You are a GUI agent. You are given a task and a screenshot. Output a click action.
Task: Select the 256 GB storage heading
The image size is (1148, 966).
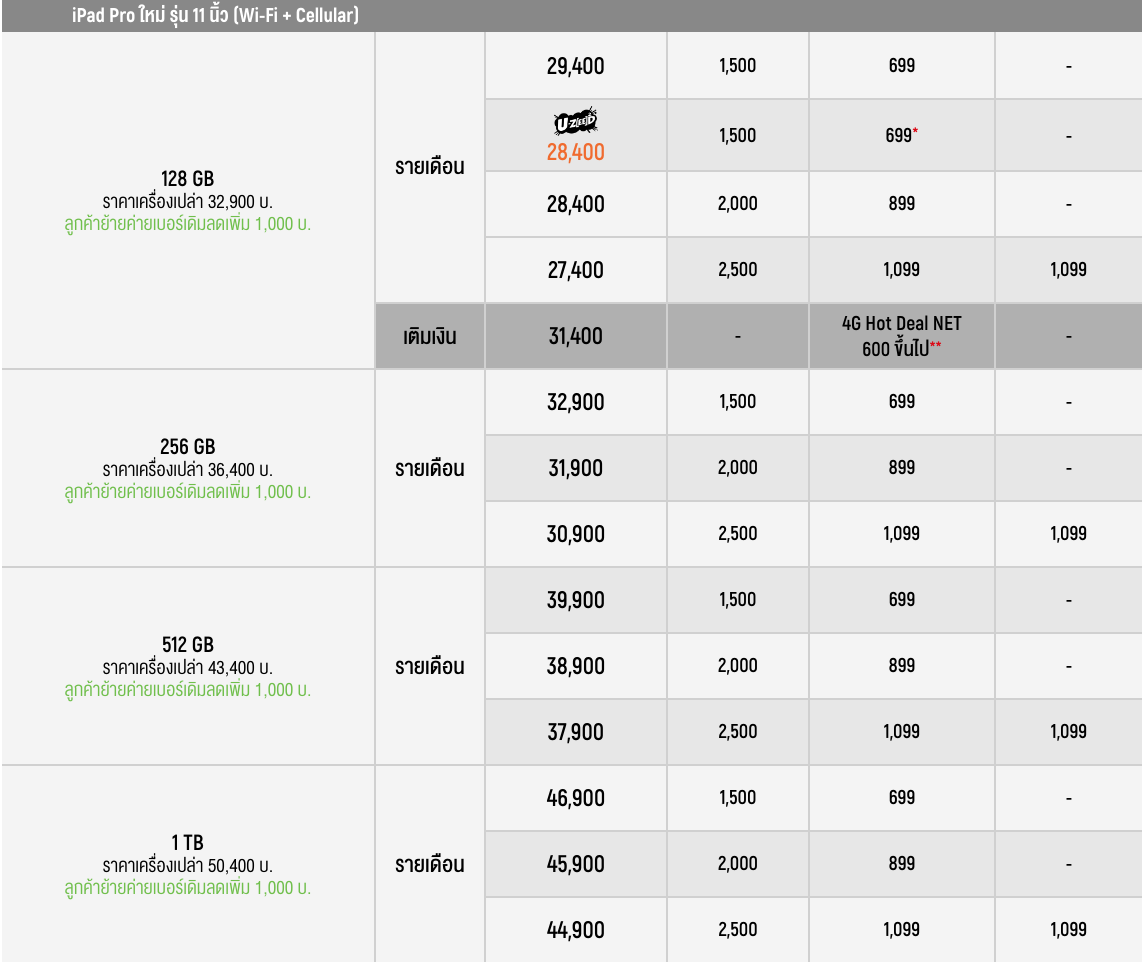[187, 447]
